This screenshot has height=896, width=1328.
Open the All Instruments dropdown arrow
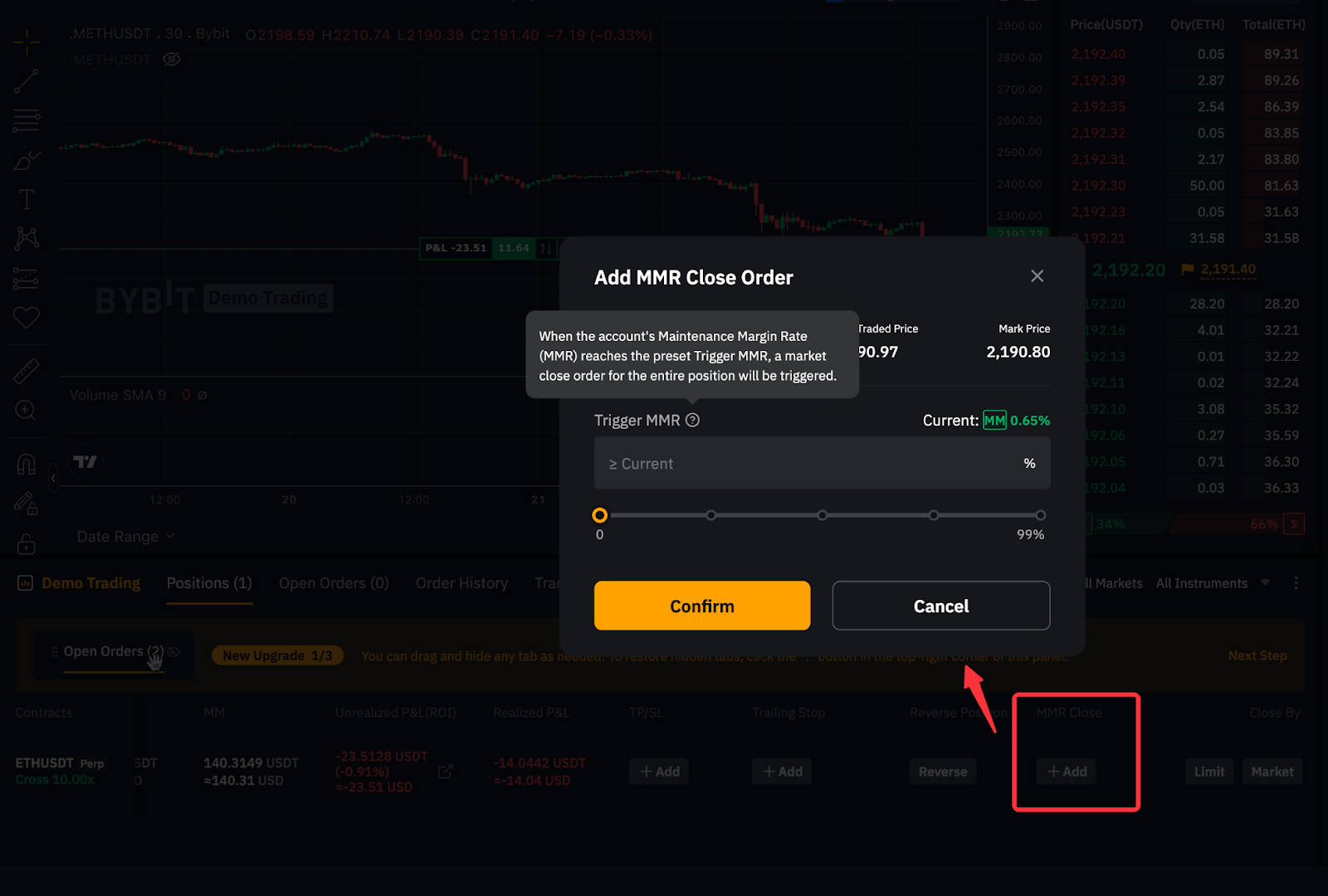(1266, 583)
